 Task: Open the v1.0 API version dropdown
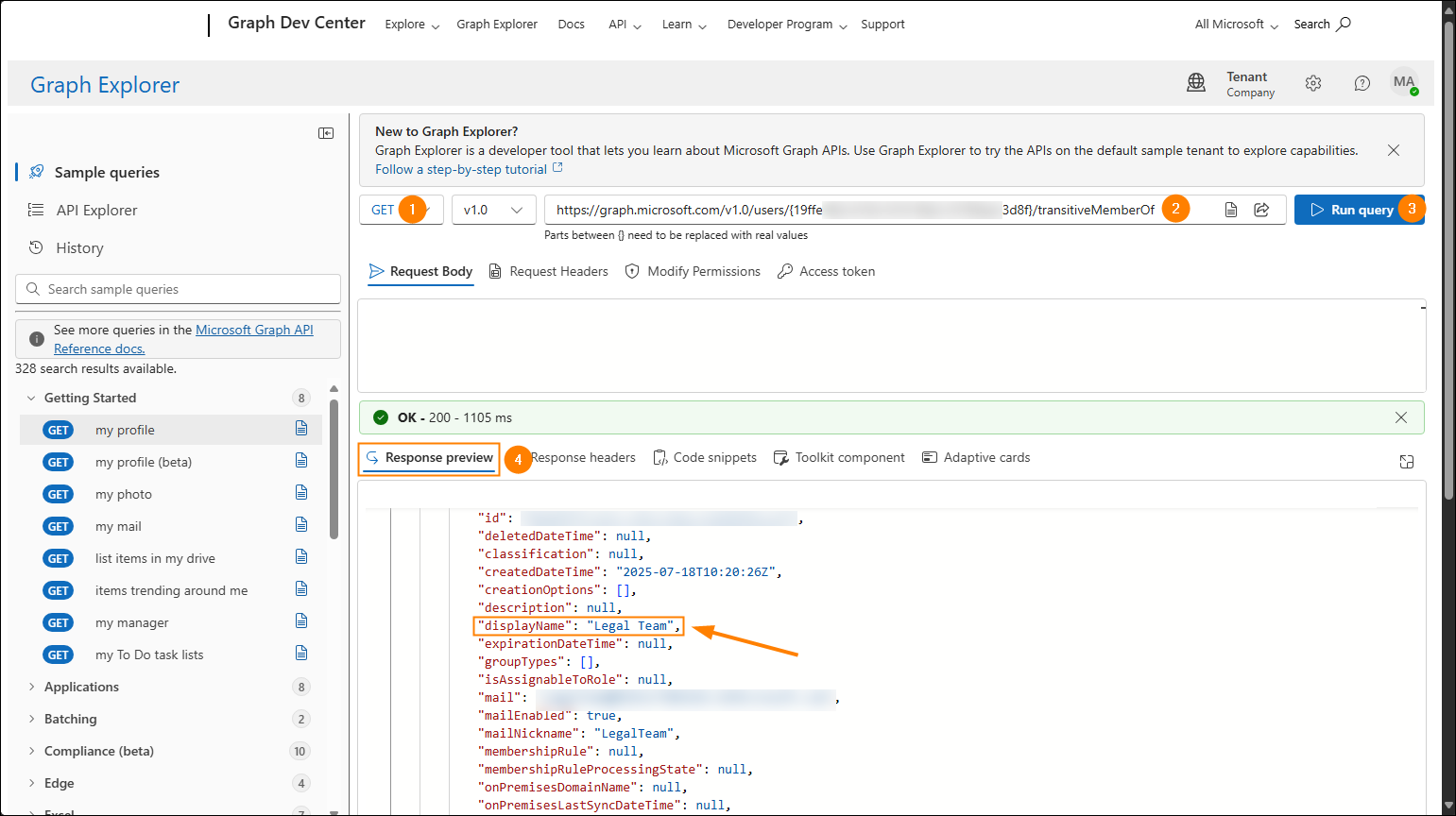493,209
